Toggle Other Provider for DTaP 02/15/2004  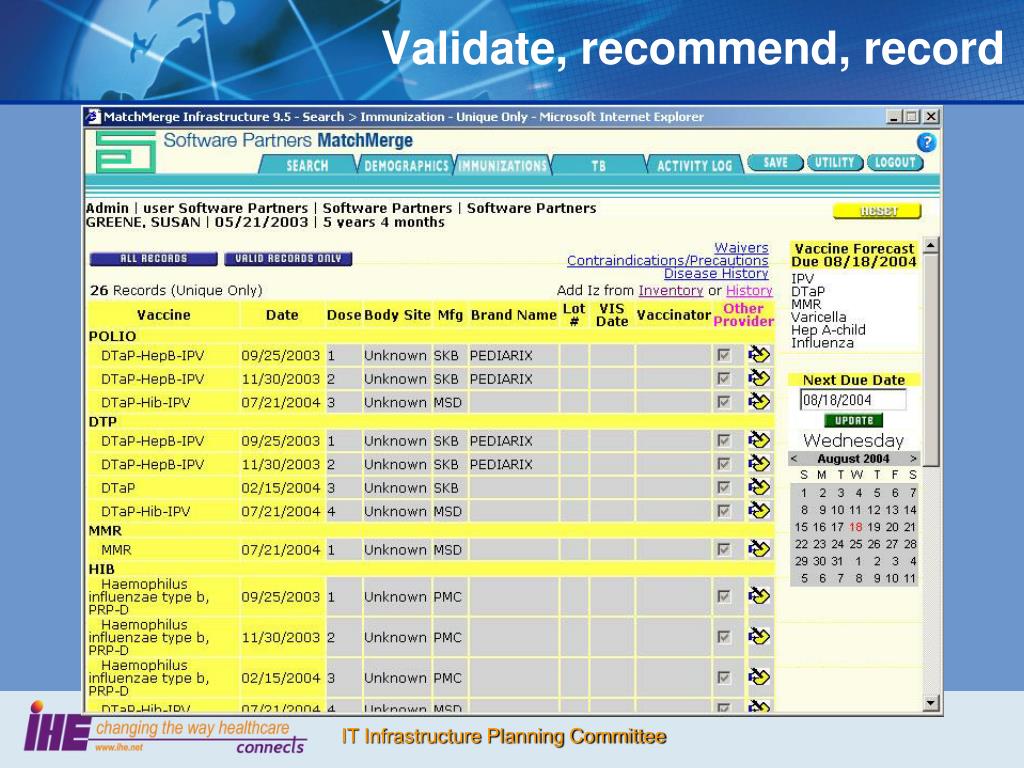coord(724,488)
